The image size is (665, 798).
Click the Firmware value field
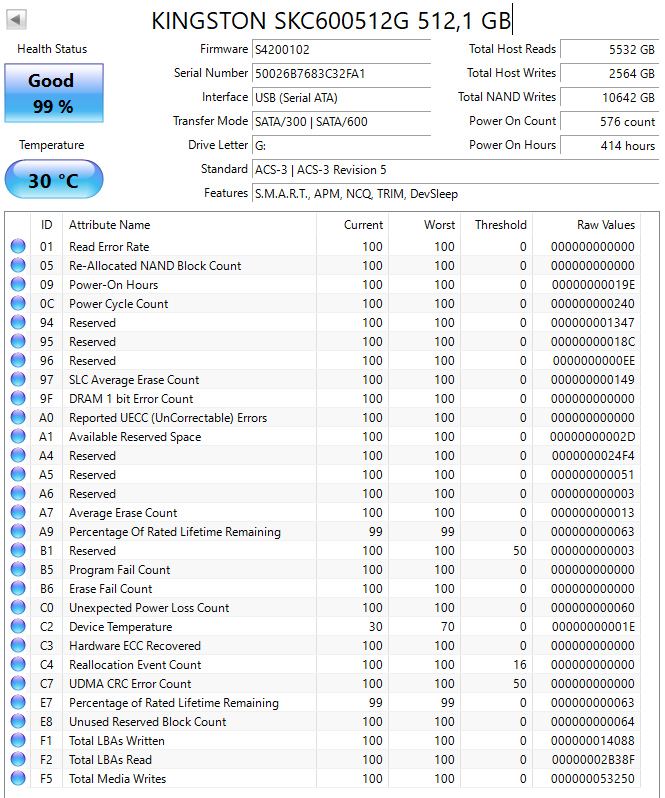coord(340,49)
